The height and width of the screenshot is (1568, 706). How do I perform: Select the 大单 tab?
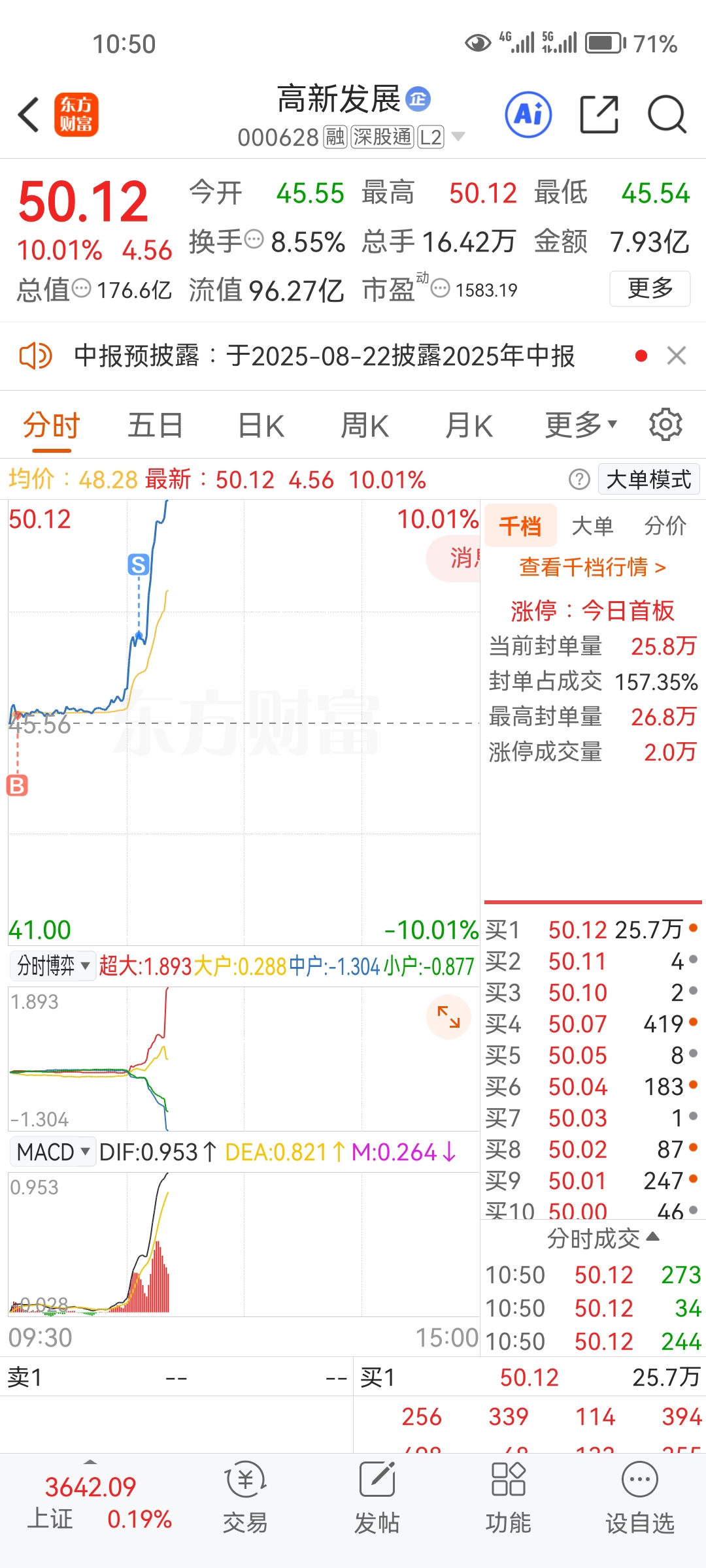click(x=592, y=525)
